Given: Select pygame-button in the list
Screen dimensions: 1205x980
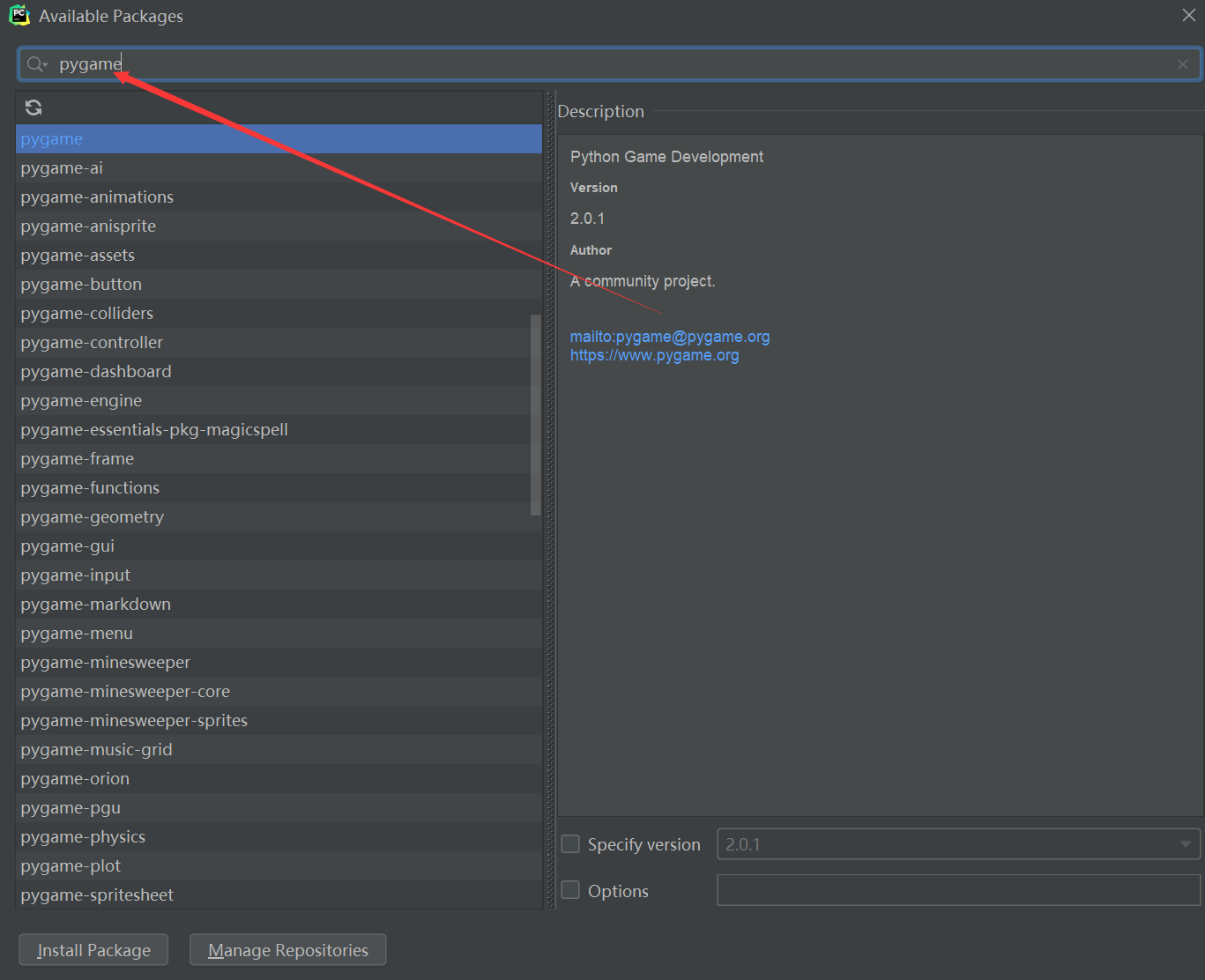Looking at the screenshot, I should pyautogui.click(x=279, y=284).
